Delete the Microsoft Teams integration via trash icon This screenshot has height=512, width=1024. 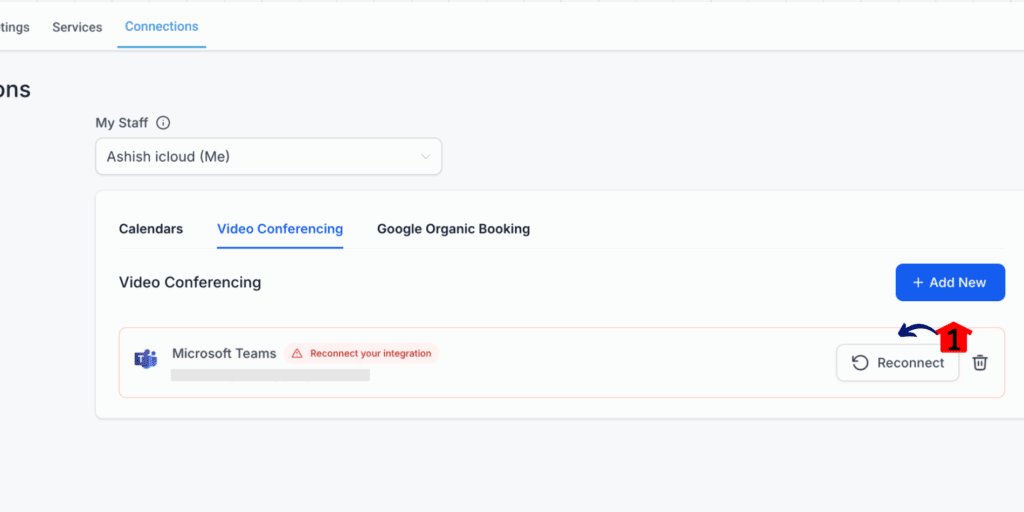tap(980, 363)
